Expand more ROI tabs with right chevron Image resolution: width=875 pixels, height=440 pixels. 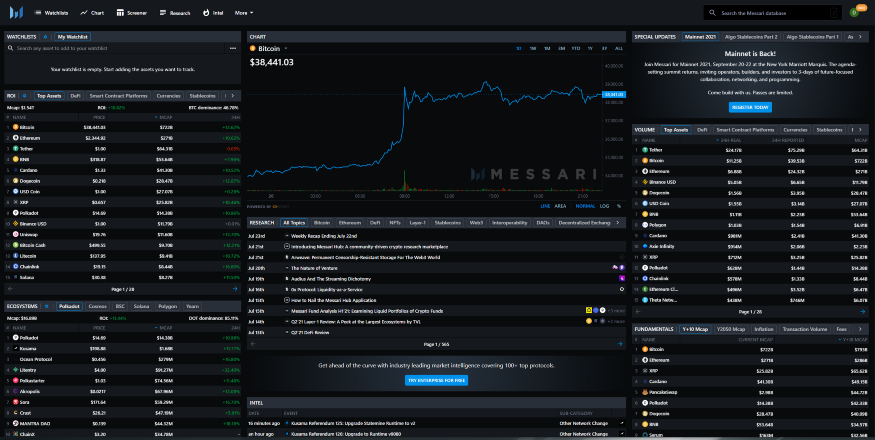point(235,96)
